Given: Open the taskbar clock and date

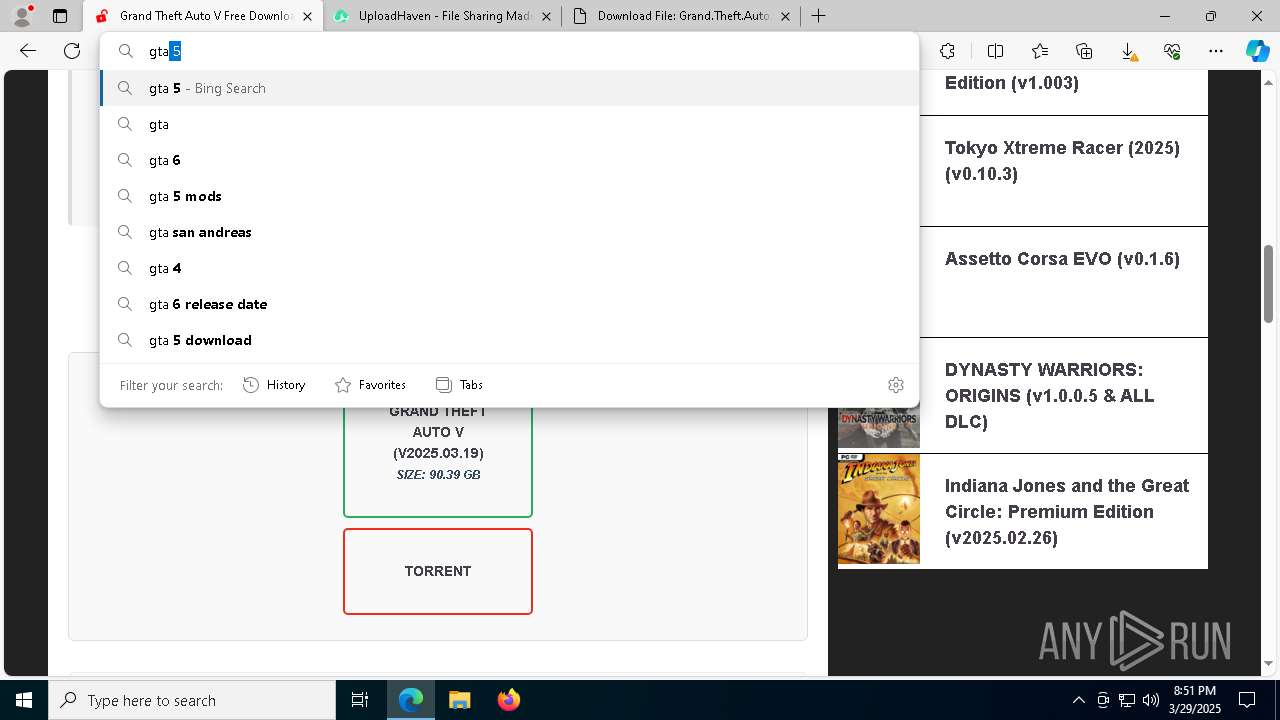Looking at the screenshot, I should pos(1194,699).
